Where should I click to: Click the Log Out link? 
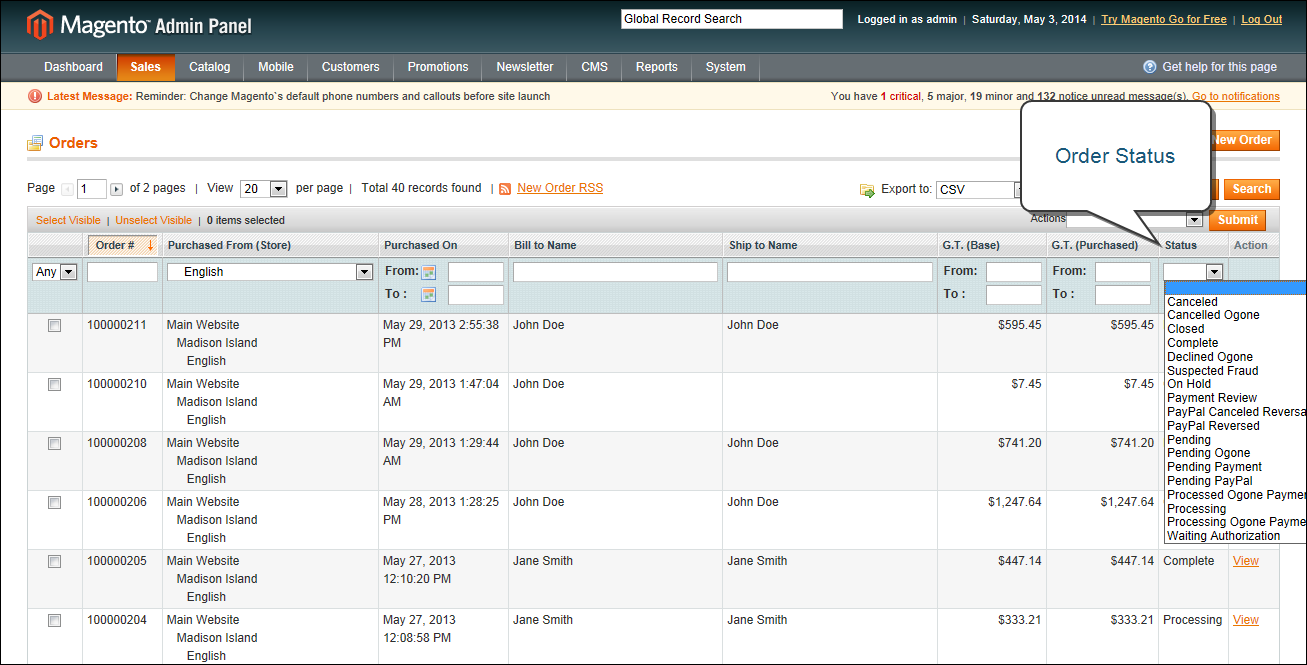pyautogui.click(x=1262, y=19)
